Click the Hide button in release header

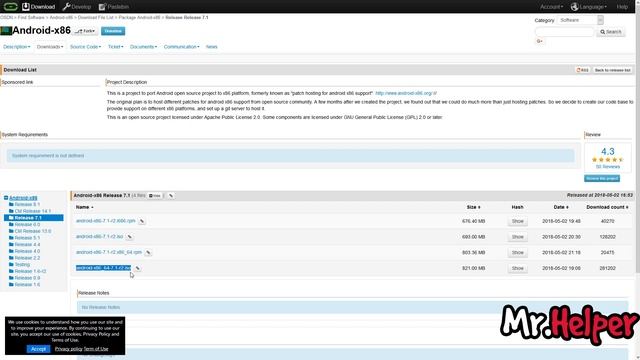pyautogui.click(x=155, y=196)
